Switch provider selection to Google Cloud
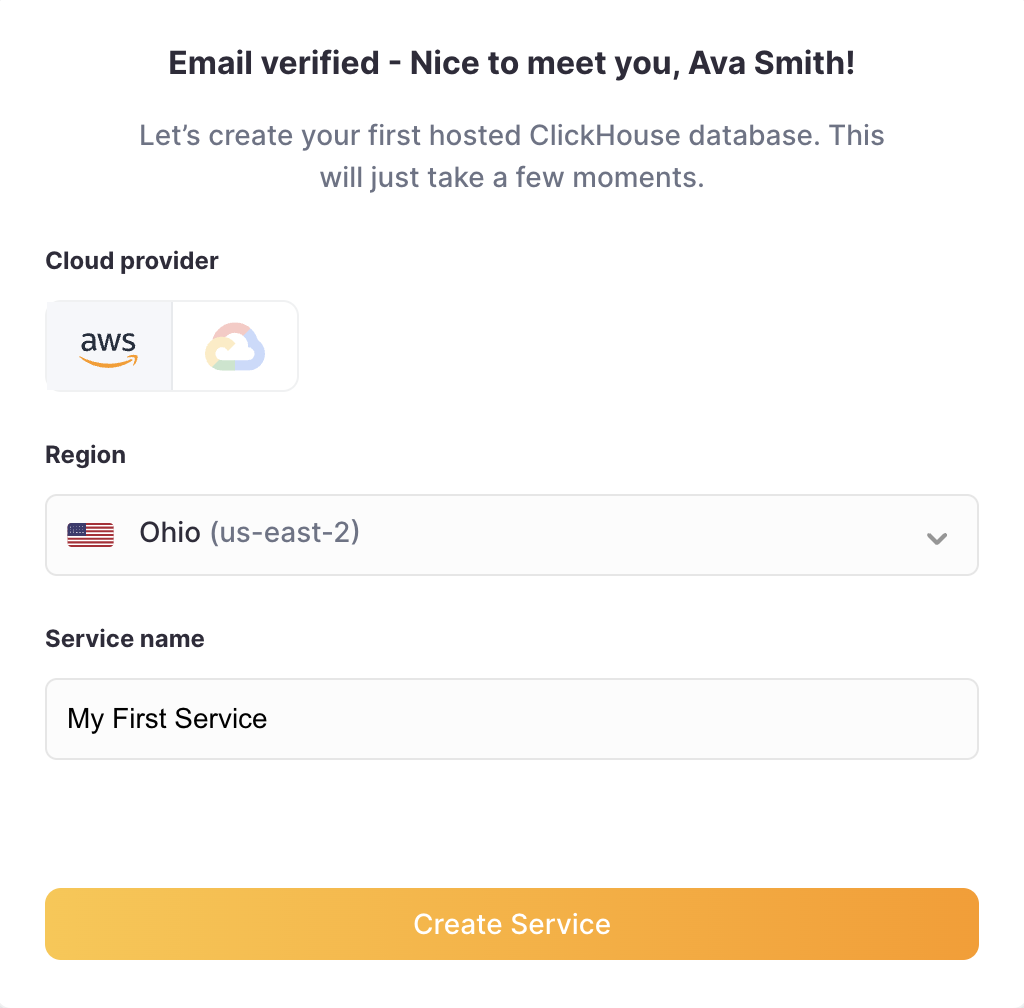This screenshot has width=1024, height=1008. pyautogui.click(x=235, y=345)
